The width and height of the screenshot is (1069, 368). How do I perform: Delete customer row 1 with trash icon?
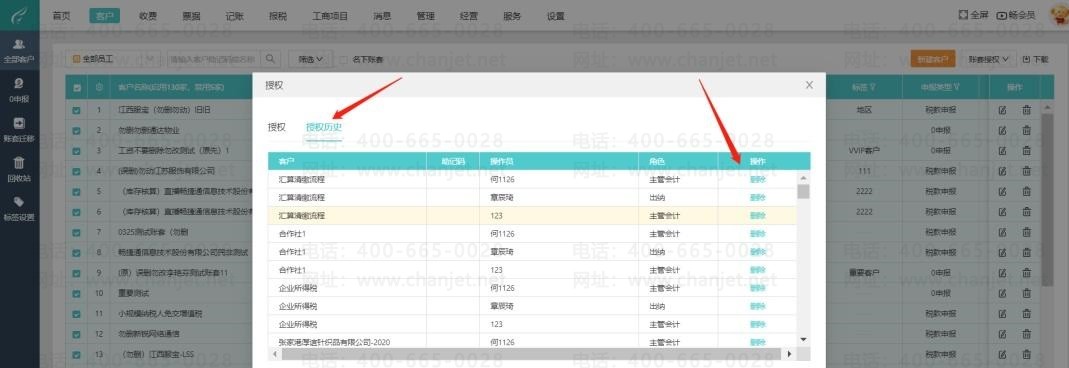click(x=1026, y=110)
